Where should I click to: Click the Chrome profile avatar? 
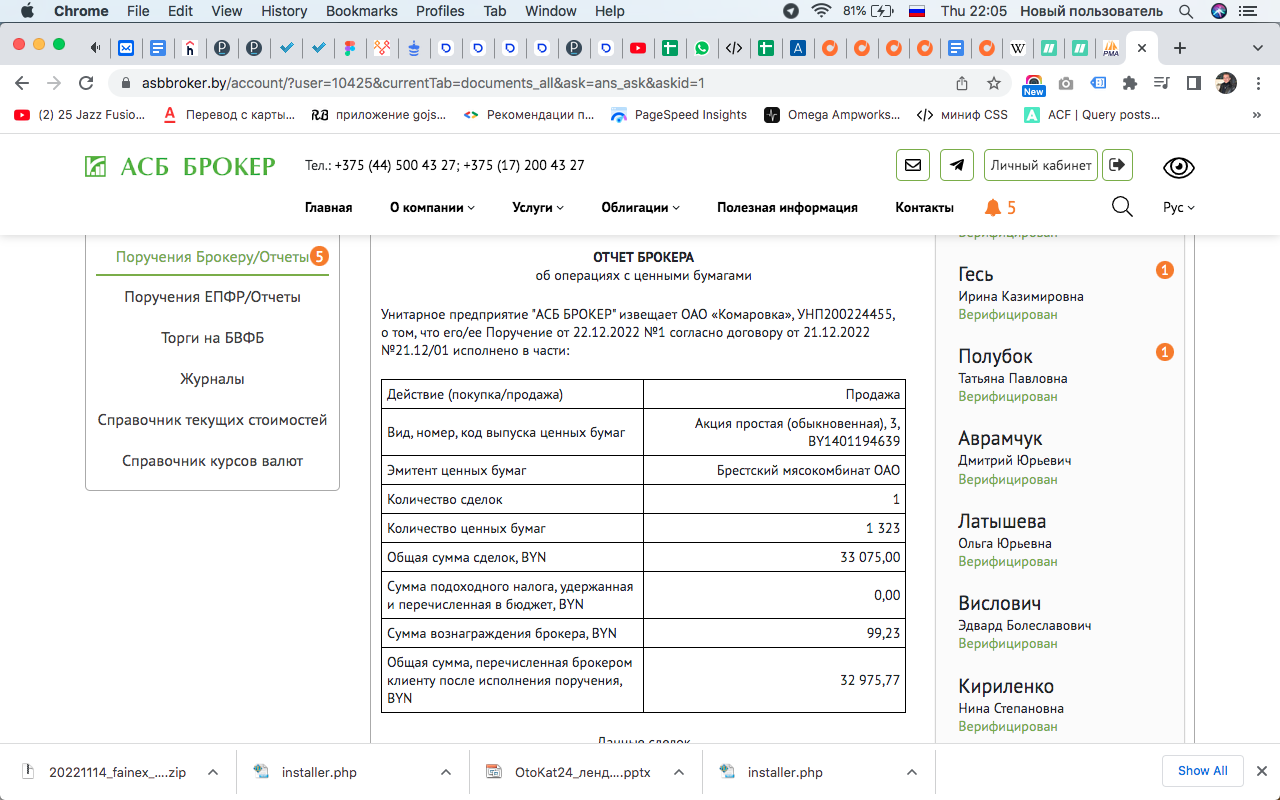pos(1226,83)
